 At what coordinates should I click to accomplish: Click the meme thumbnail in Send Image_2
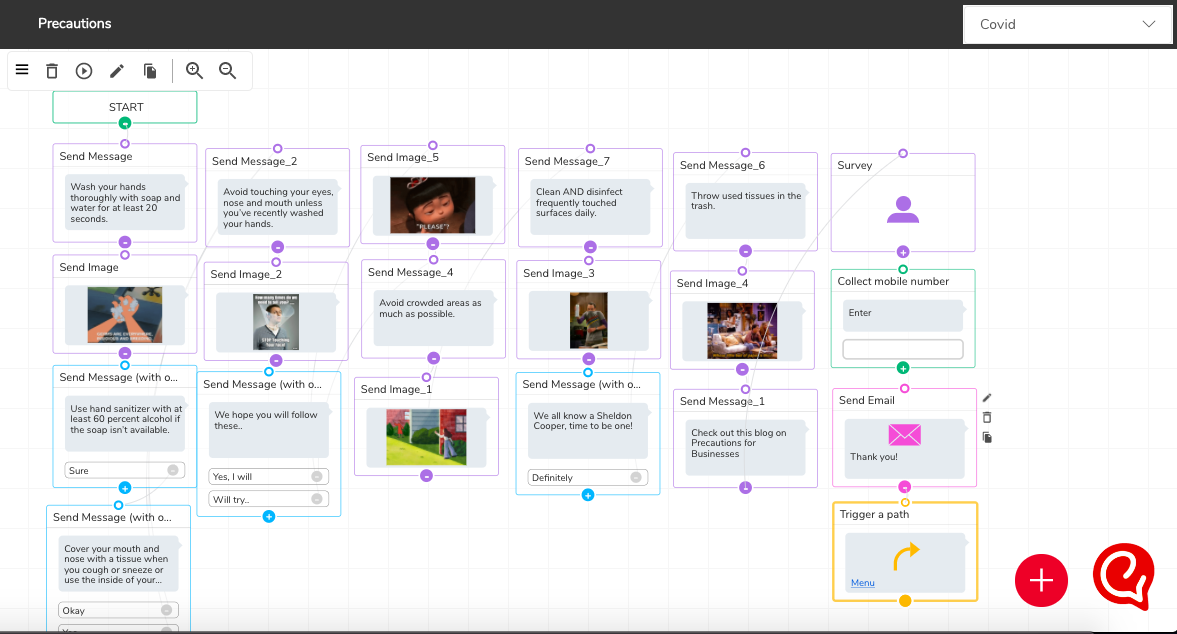276,322
